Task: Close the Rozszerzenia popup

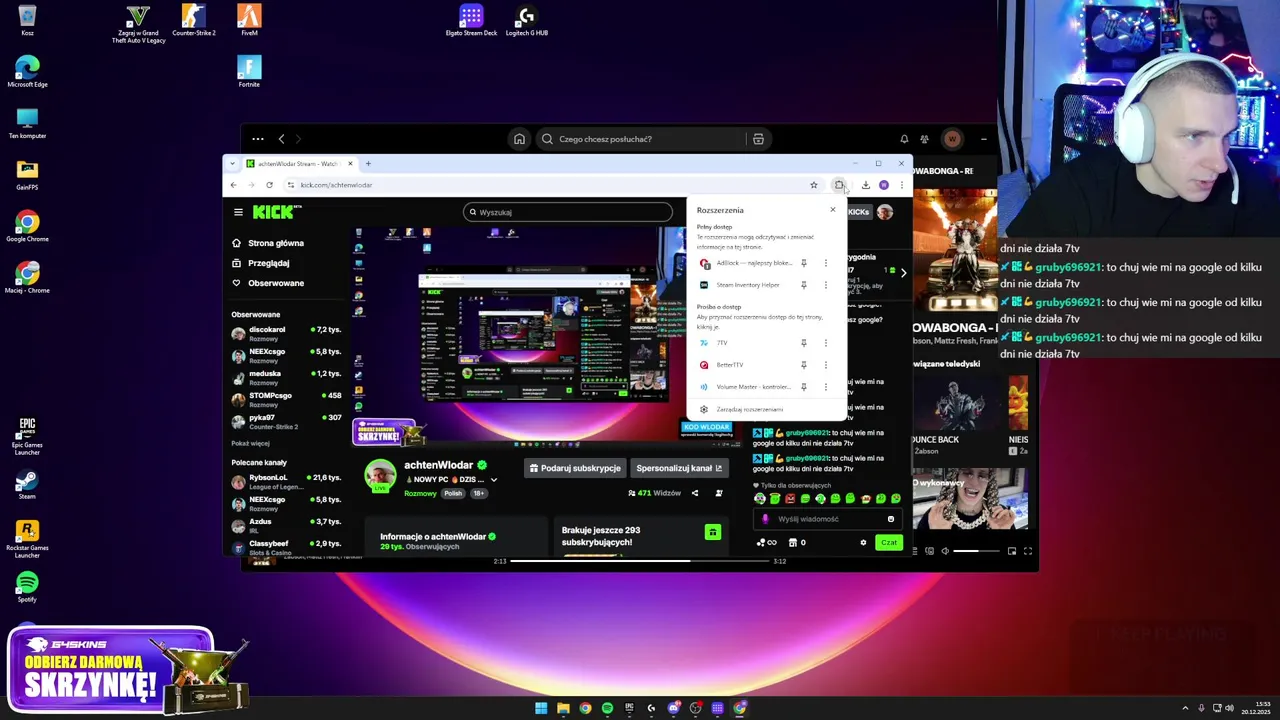Action: coord(832,210)
